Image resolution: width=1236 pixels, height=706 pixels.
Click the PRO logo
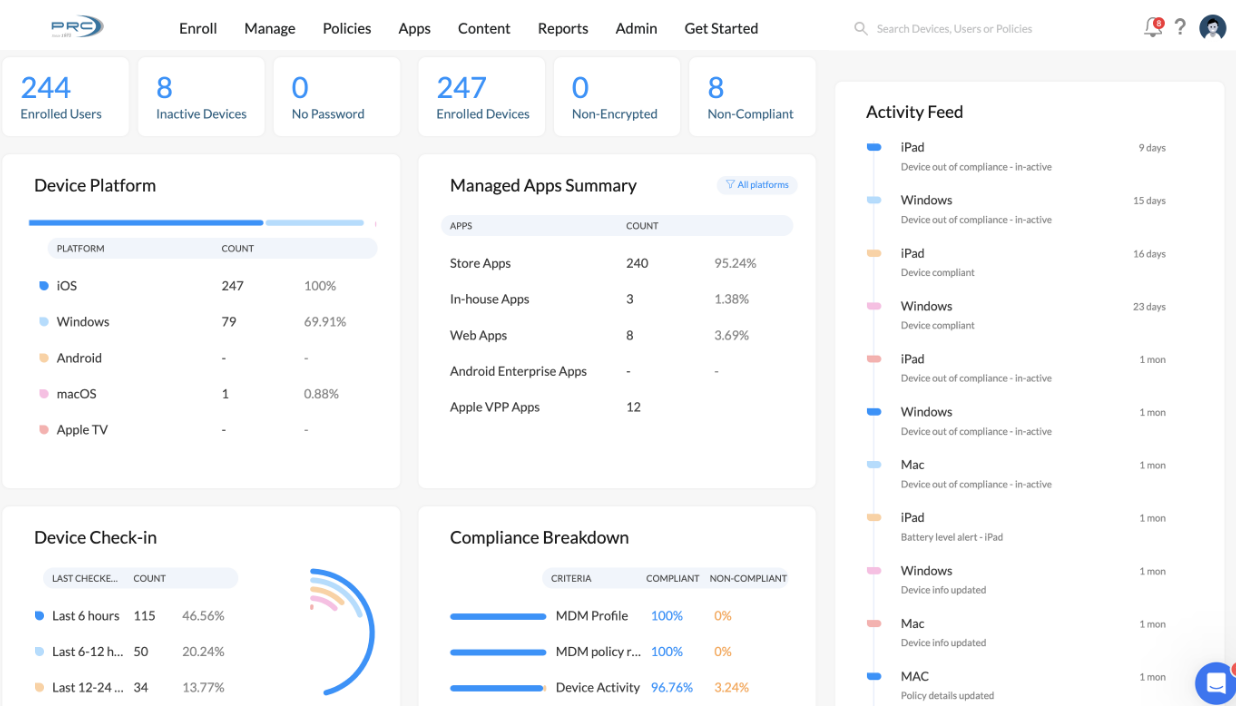(77, 27)
